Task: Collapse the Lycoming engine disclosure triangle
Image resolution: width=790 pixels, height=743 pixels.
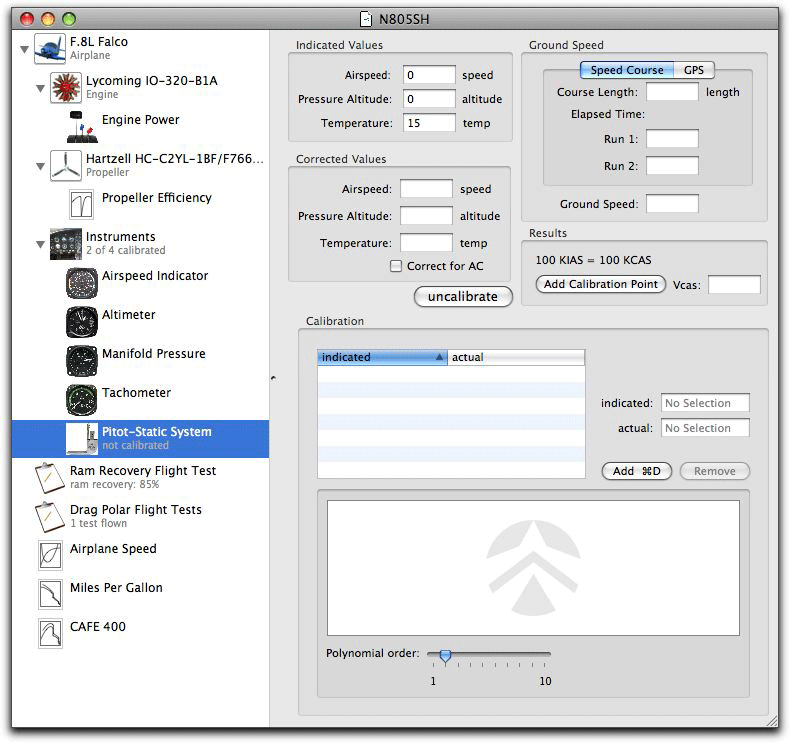Action: pyautogui.click(x=40, y=88)
